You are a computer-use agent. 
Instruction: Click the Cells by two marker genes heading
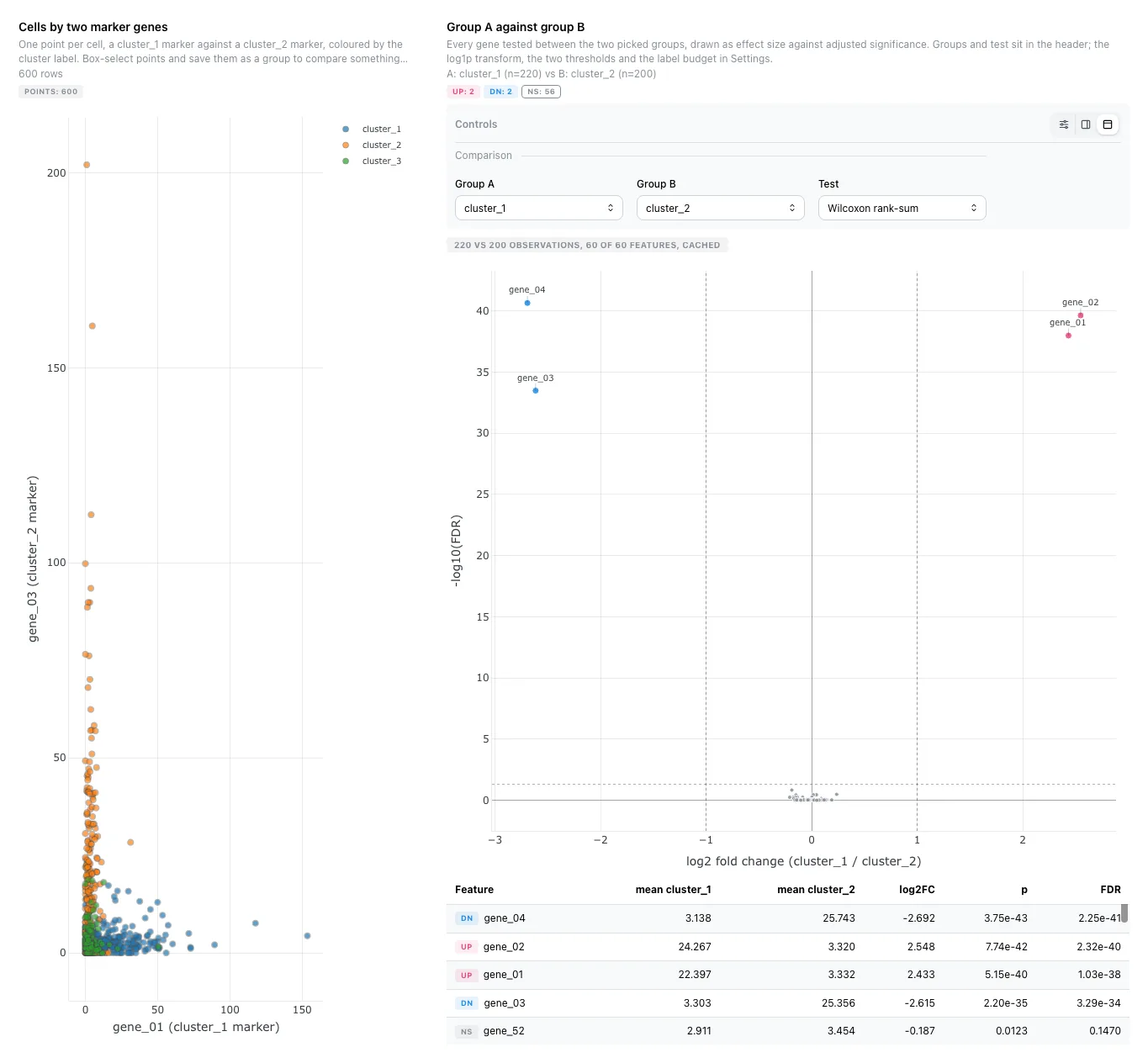[x=93, y=27]
